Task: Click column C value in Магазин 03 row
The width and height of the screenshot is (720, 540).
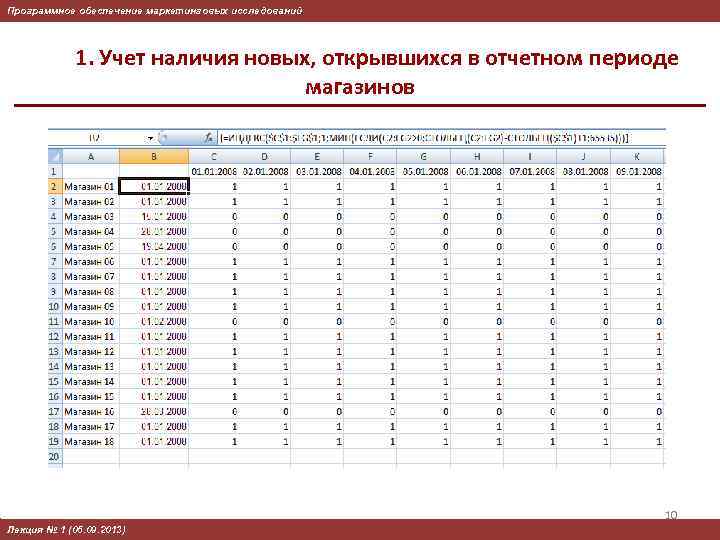Action: click(214, 217)
